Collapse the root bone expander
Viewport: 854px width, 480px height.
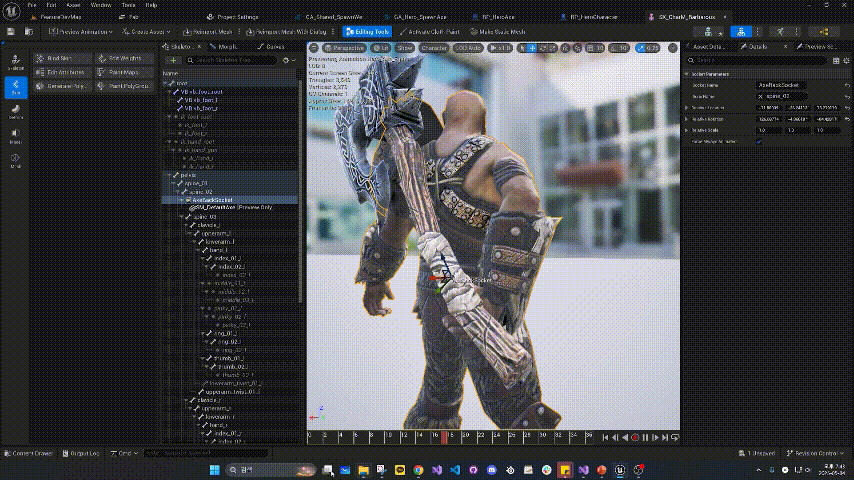pyautogui.click(x=166, y=83)
